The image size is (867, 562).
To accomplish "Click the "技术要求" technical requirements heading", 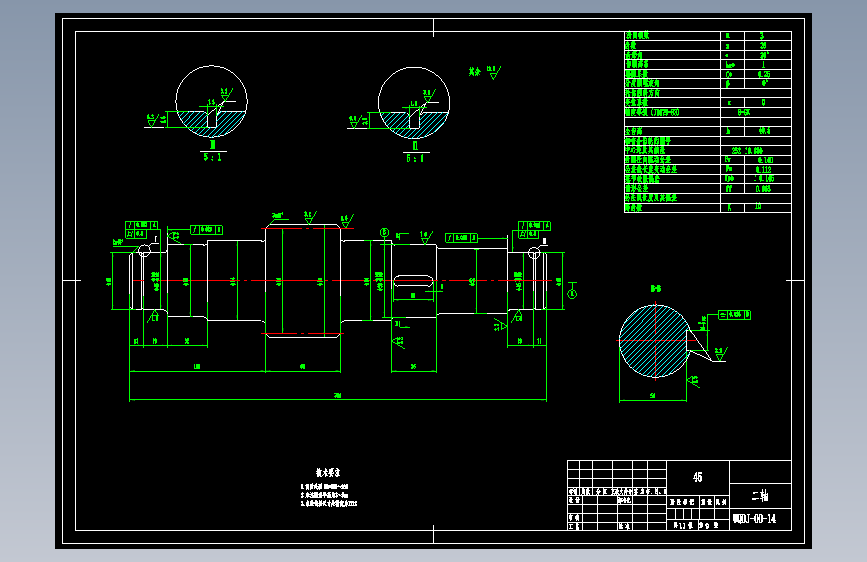I will click(x=328, y=472).
